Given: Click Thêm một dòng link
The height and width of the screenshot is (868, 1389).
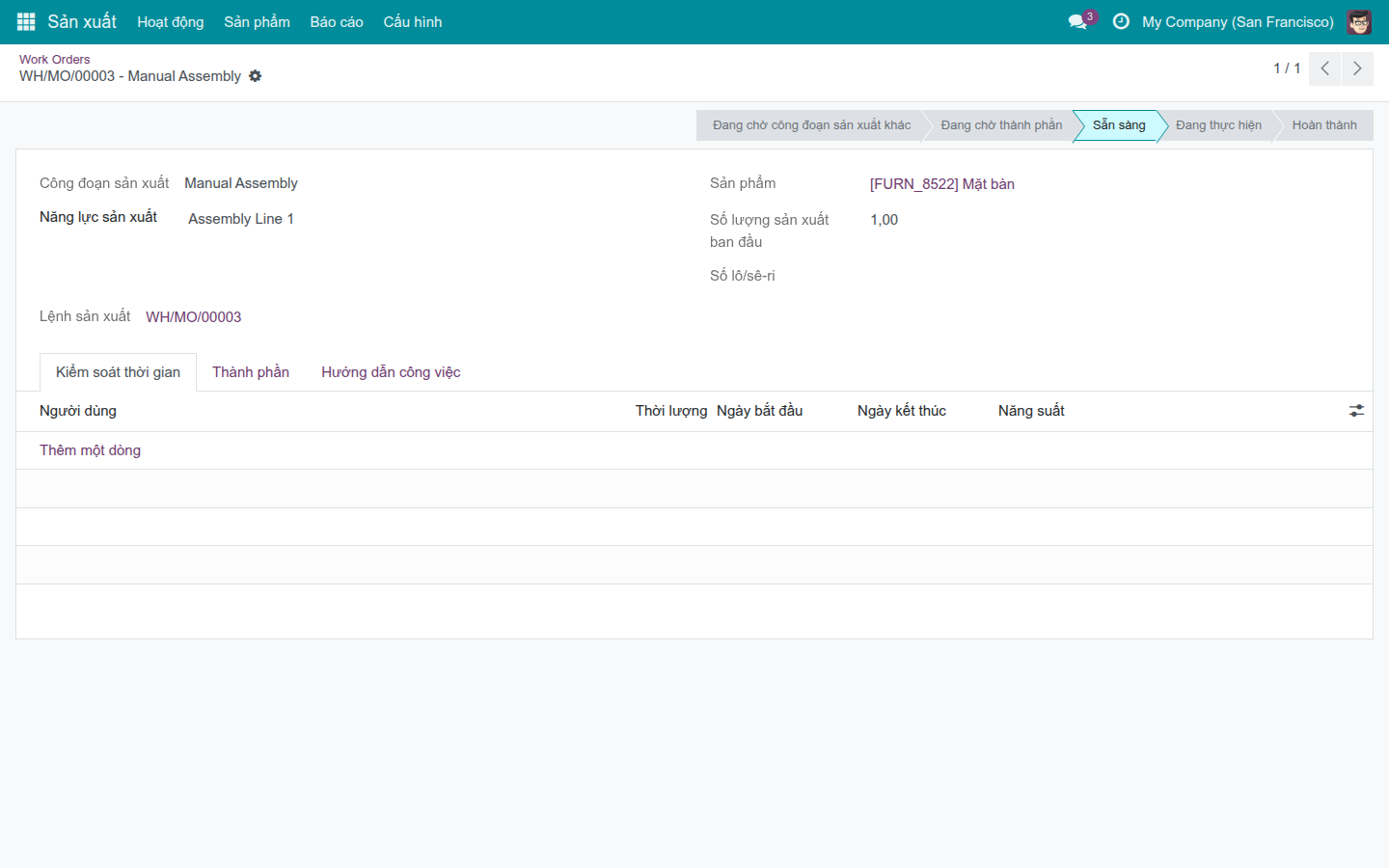Looking at the screenshot, I should pyautogui.click(x=90, y=450).
